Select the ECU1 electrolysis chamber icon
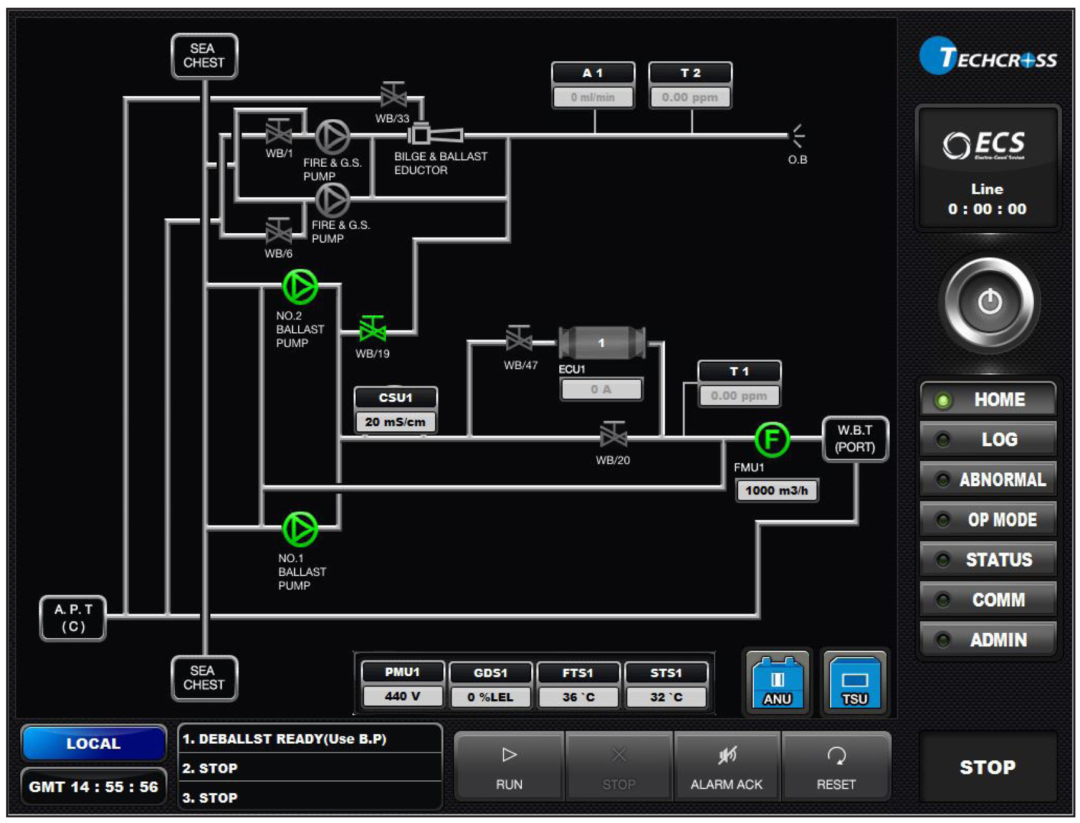Viewport: 1080px width, 823px height. (x=601, y=343)
